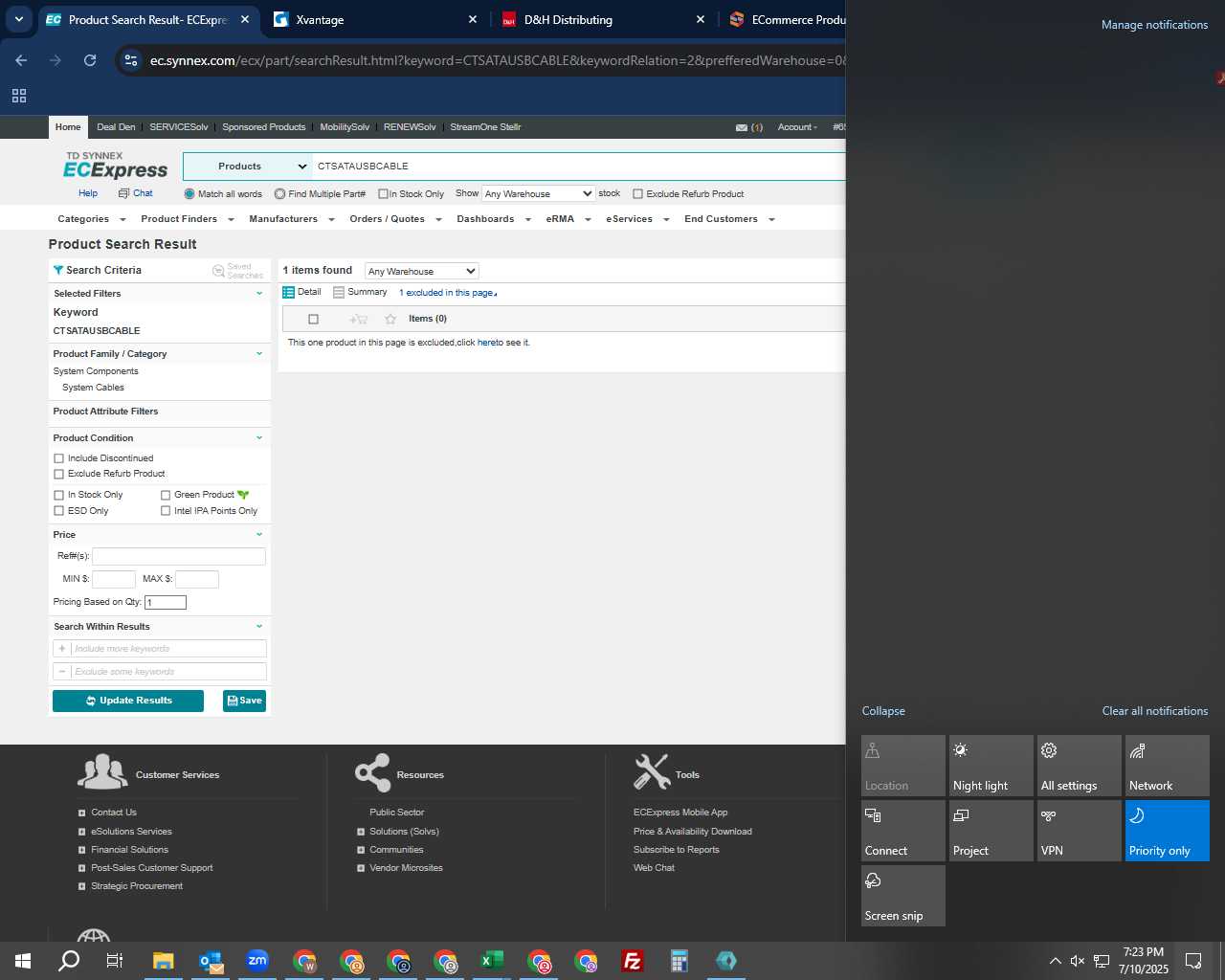Click Manage notifications link
1225x980 pixels.
(1154, 25)
